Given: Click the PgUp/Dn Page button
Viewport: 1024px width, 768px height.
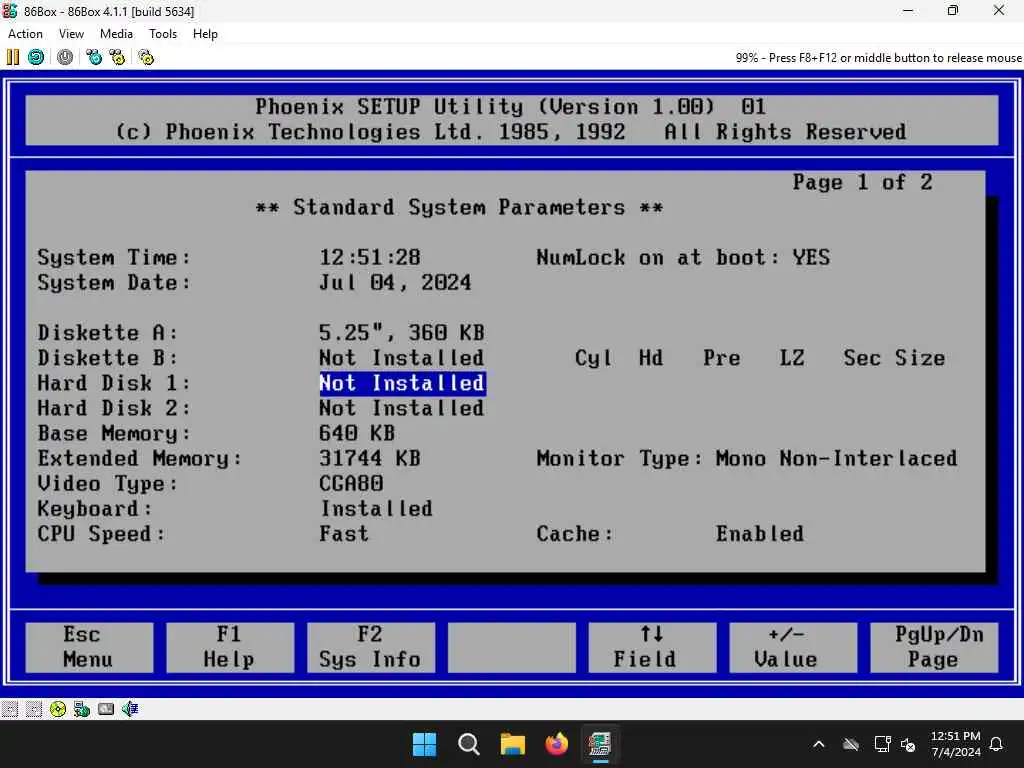Looking at the screenshot, I should click(x=934, y=647).
